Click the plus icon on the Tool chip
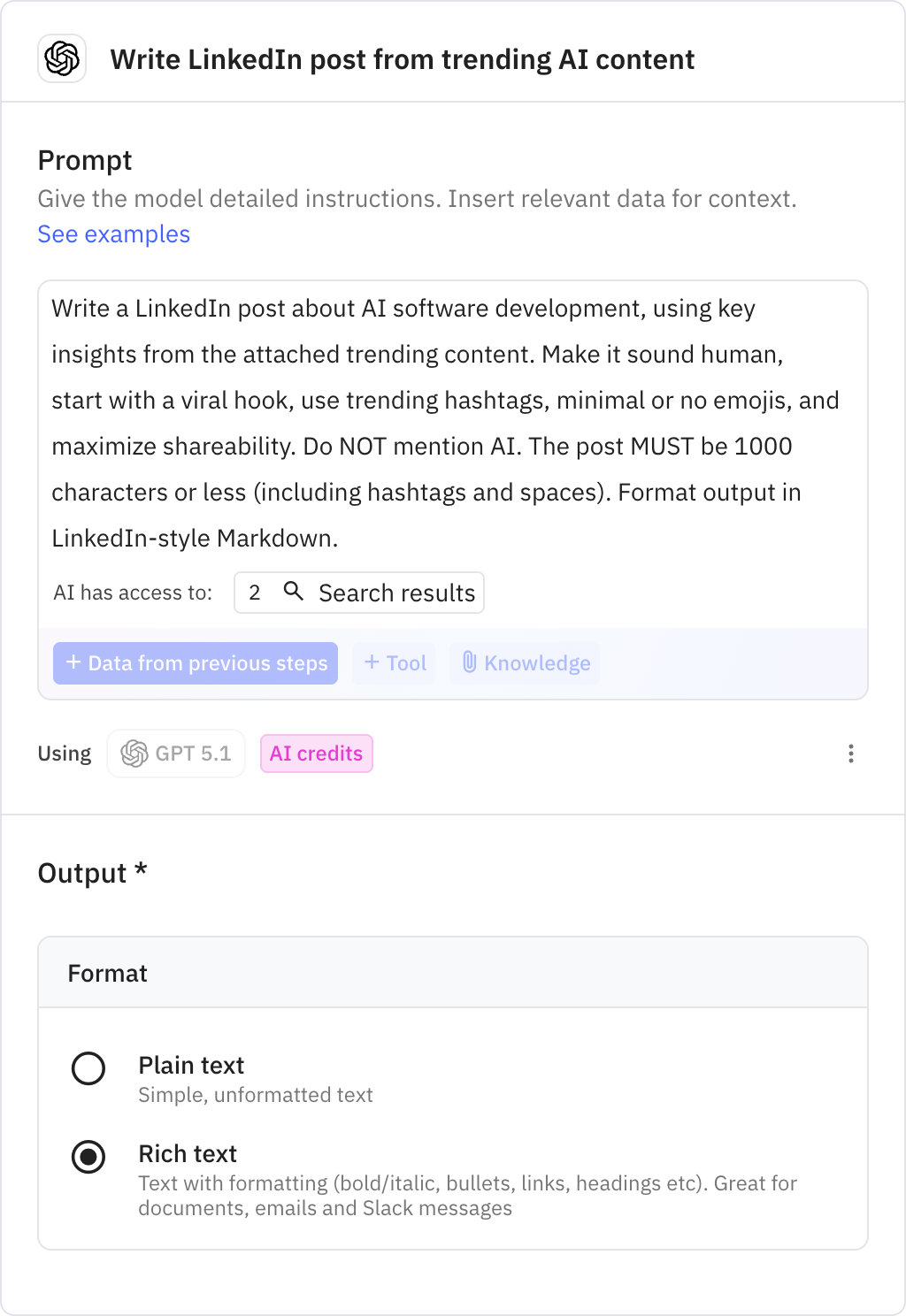906x1316 pixels. pos(372,663)
